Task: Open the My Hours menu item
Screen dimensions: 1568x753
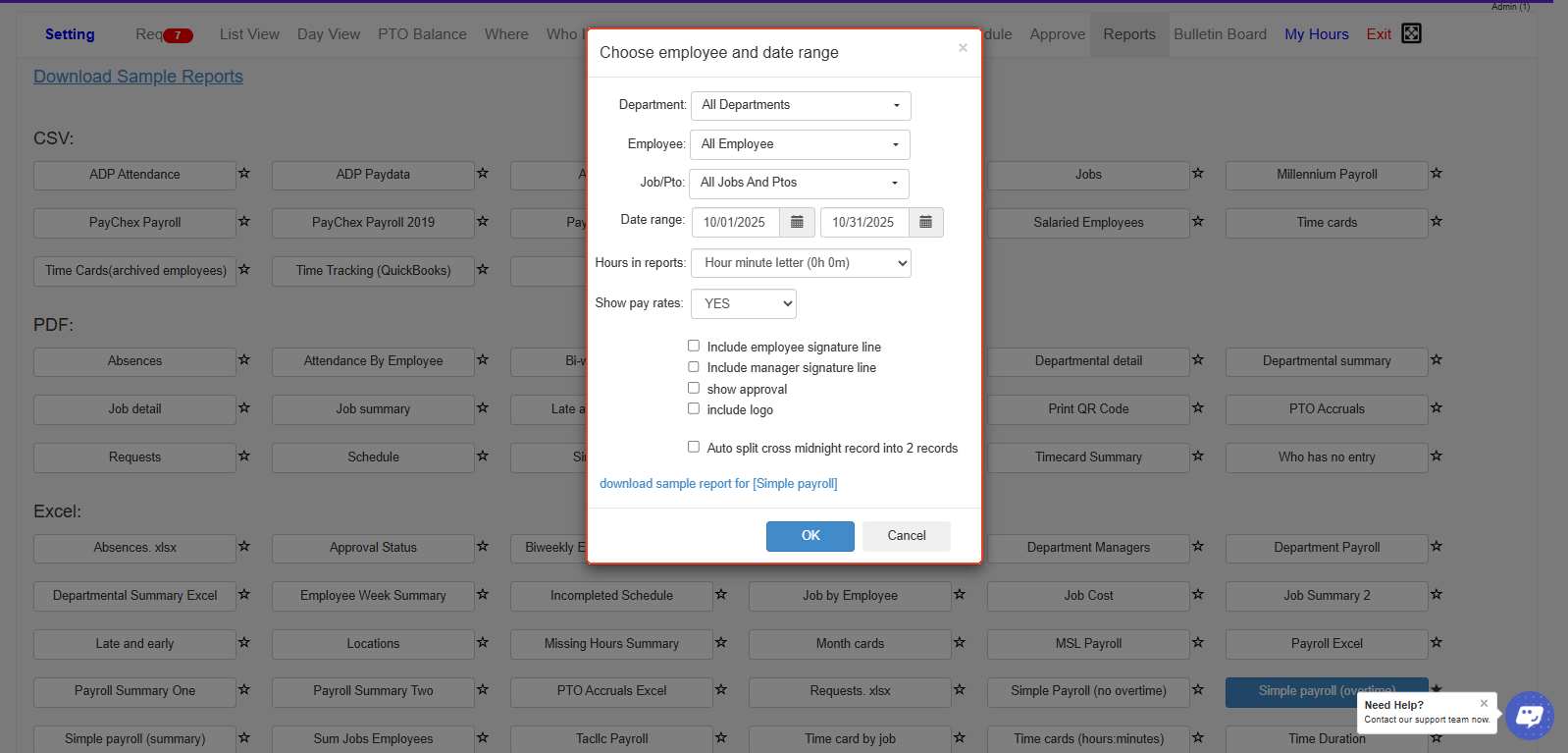Action: click(1316, 34)
